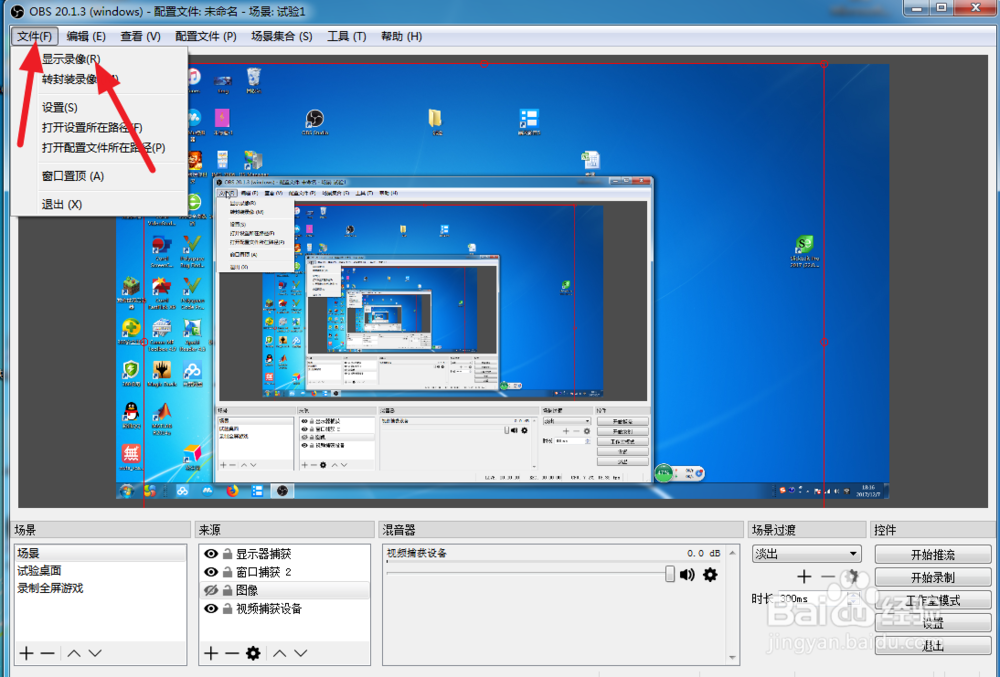The height and width of the screenshot is (677, 1000).
Task: Choose 转封装录像 from the File menu
Action: click(x=80, y=79)
